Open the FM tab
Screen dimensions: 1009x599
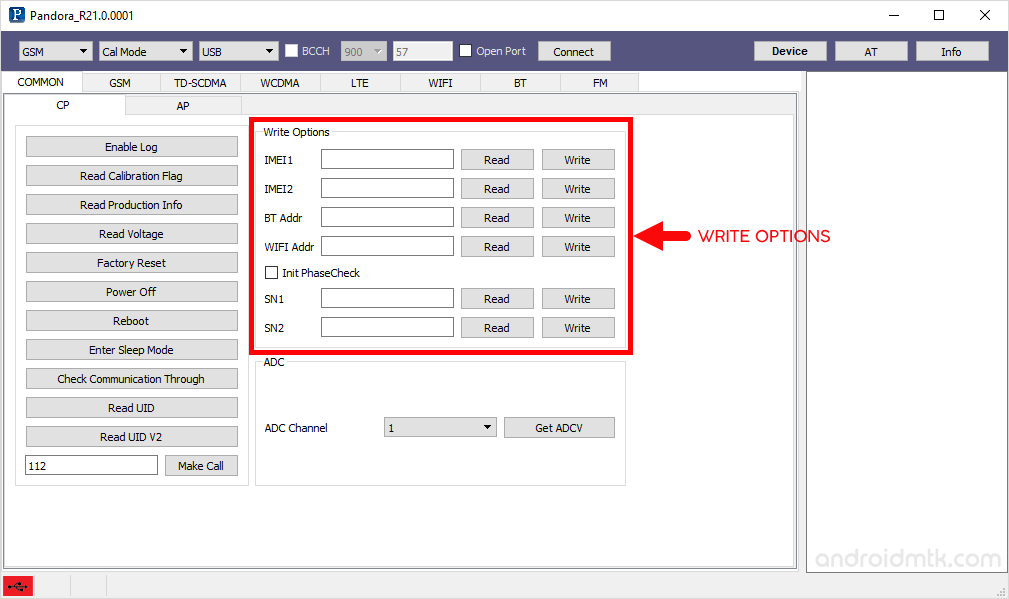pos(599,82)
